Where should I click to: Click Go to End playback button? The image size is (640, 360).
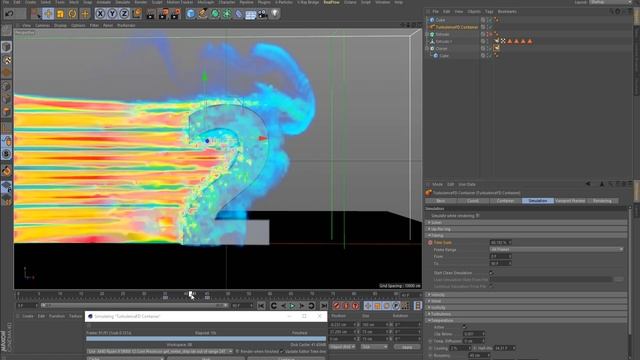click(324, 306)
